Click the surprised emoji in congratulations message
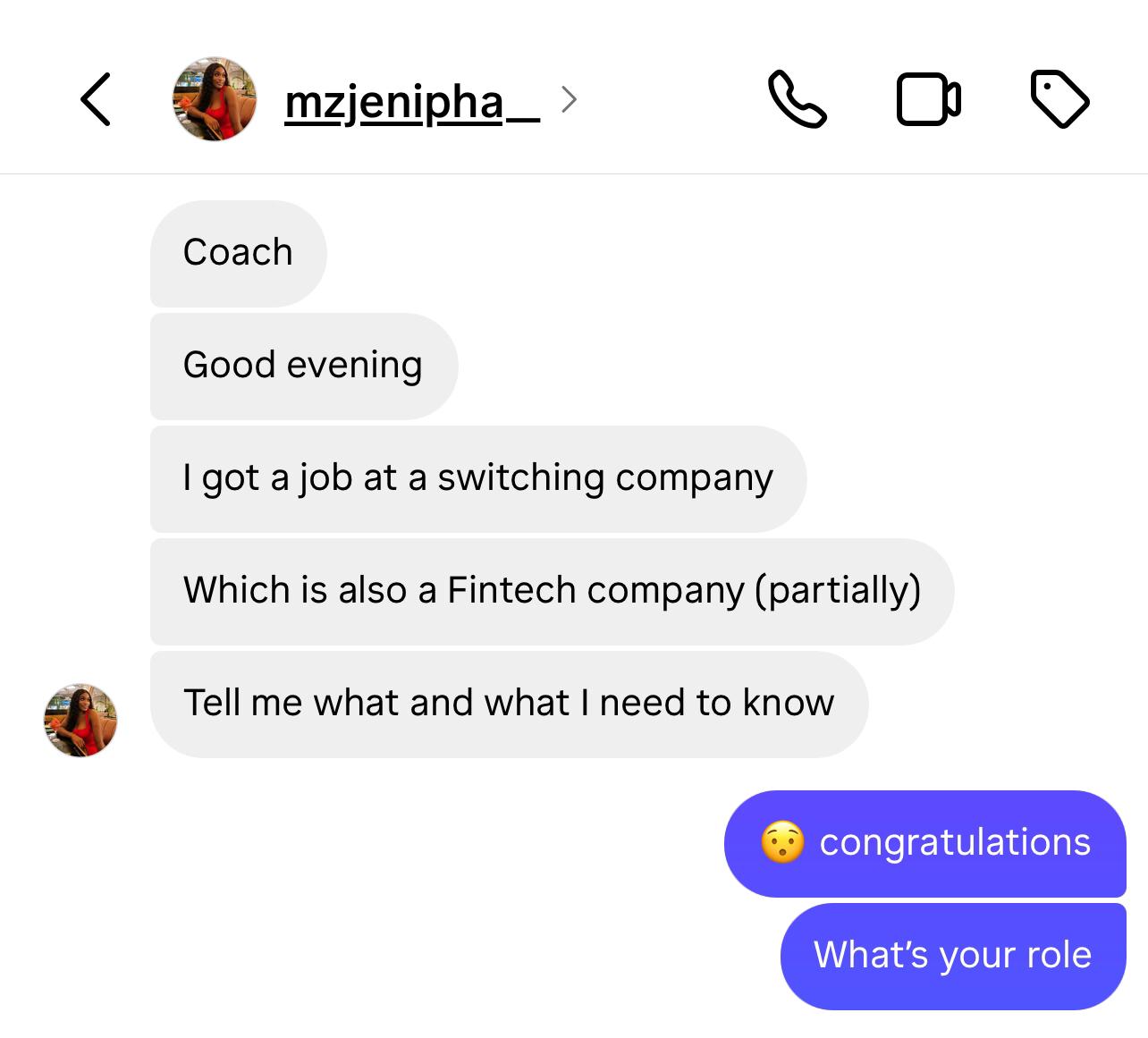 click(782, 842)
